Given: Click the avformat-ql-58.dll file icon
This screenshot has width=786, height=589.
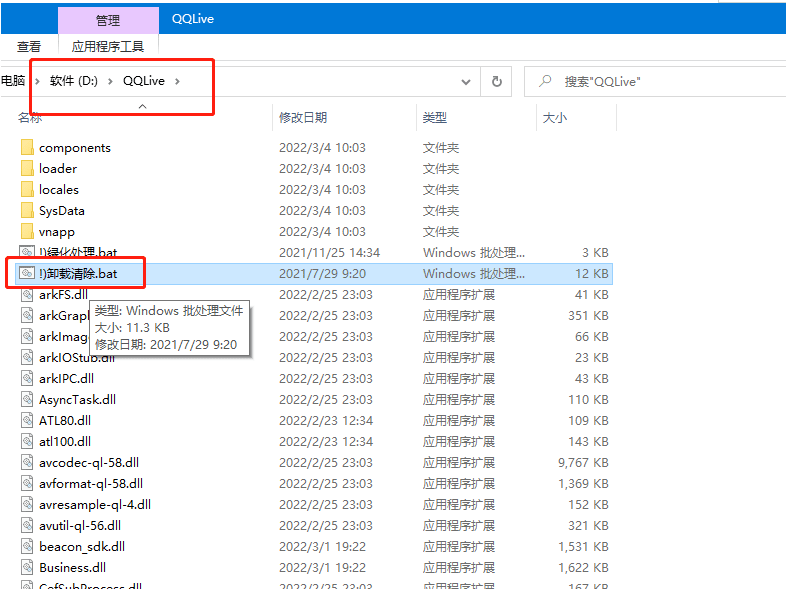Looking at the screenshot, I should (27, 484).
